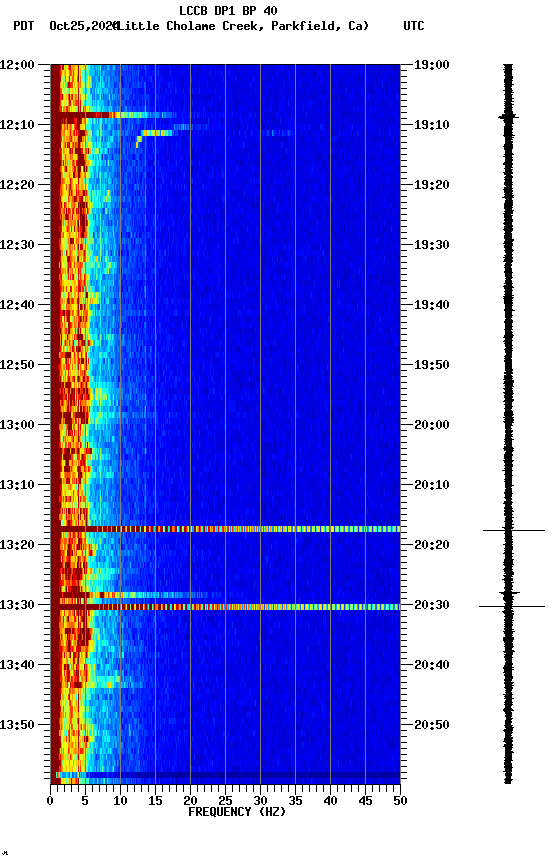Click the 19:10 UTC time label
Screen dimensions: 552x864
click(432, 125)
